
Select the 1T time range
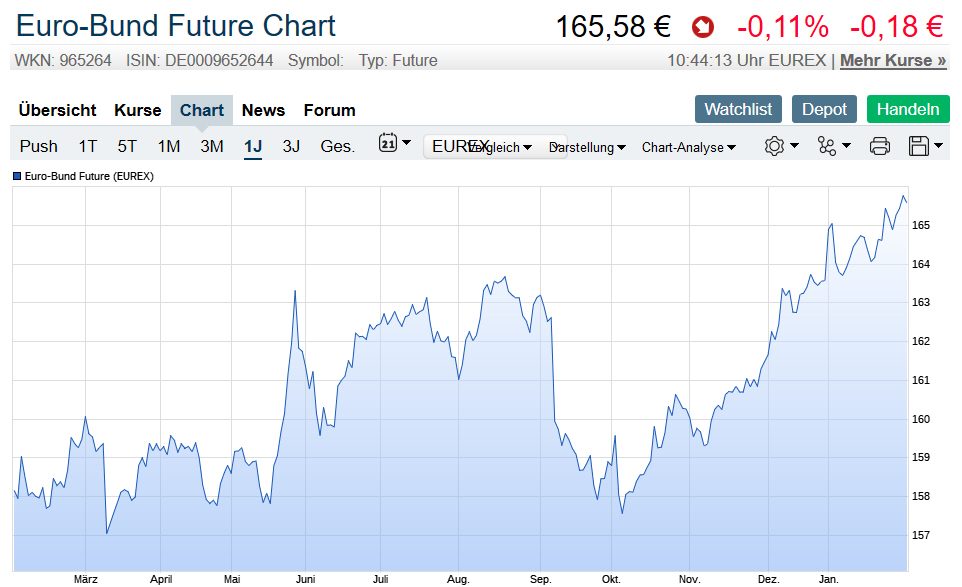(x=88, y=146)
